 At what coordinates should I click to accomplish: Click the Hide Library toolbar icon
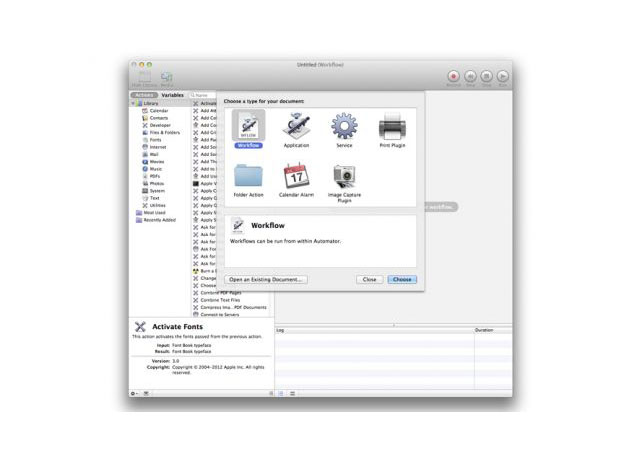[x=144, y=76]
